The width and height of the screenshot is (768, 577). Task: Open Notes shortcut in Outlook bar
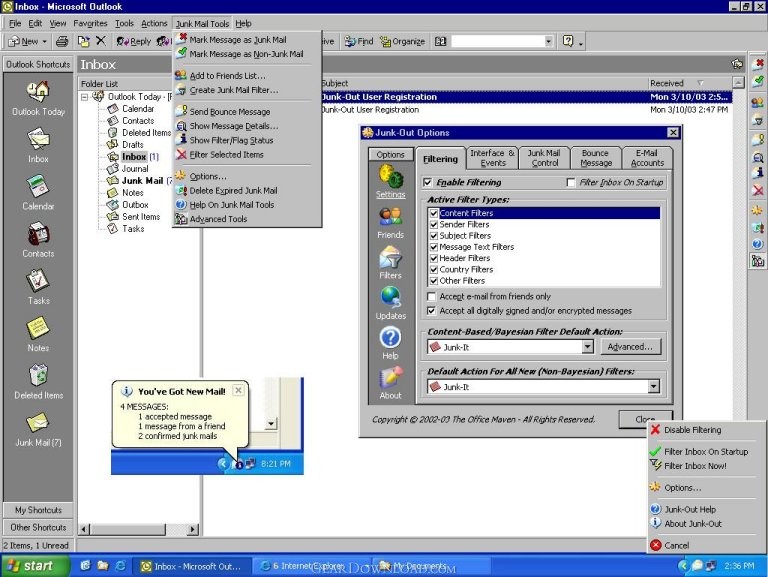38,328
